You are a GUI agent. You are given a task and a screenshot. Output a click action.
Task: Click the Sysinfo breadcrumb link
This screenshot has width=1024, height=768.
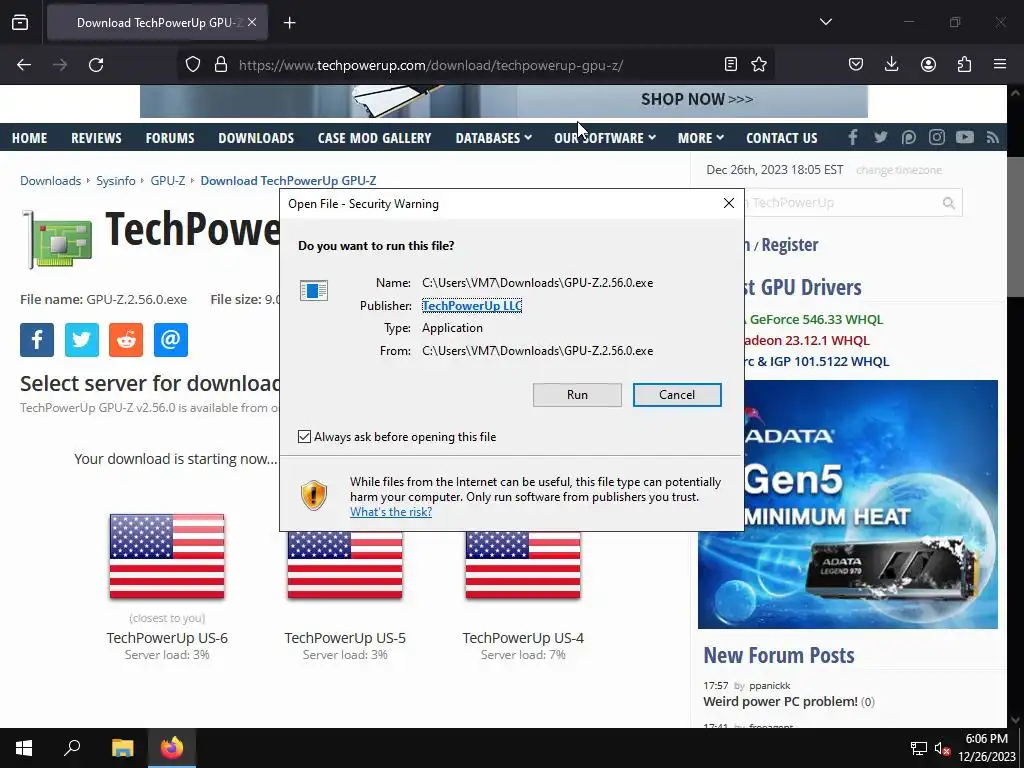tap(116, 180)
